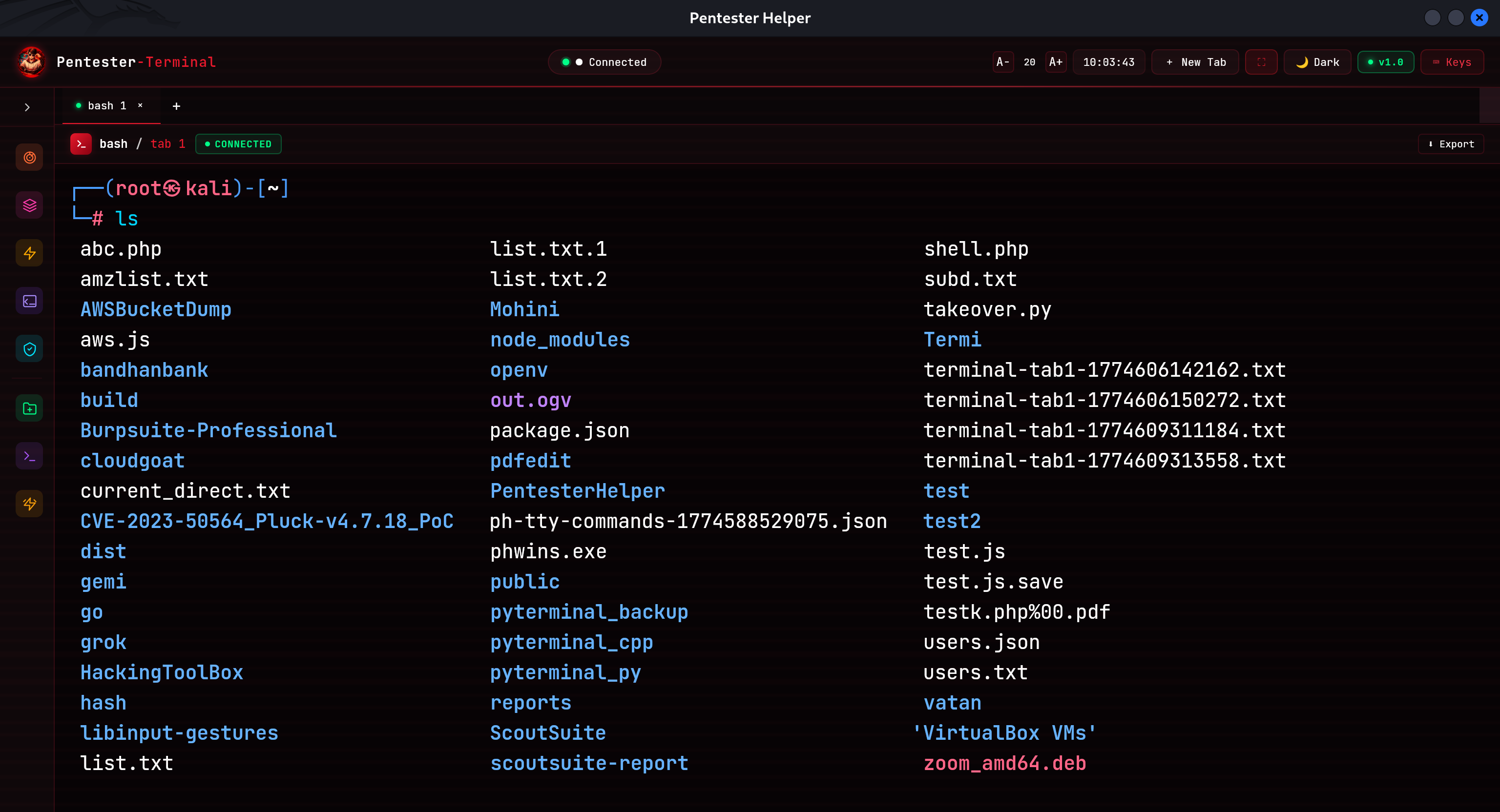Increase font size with A+ button

pyautogui.click(x=1055, y=62)
